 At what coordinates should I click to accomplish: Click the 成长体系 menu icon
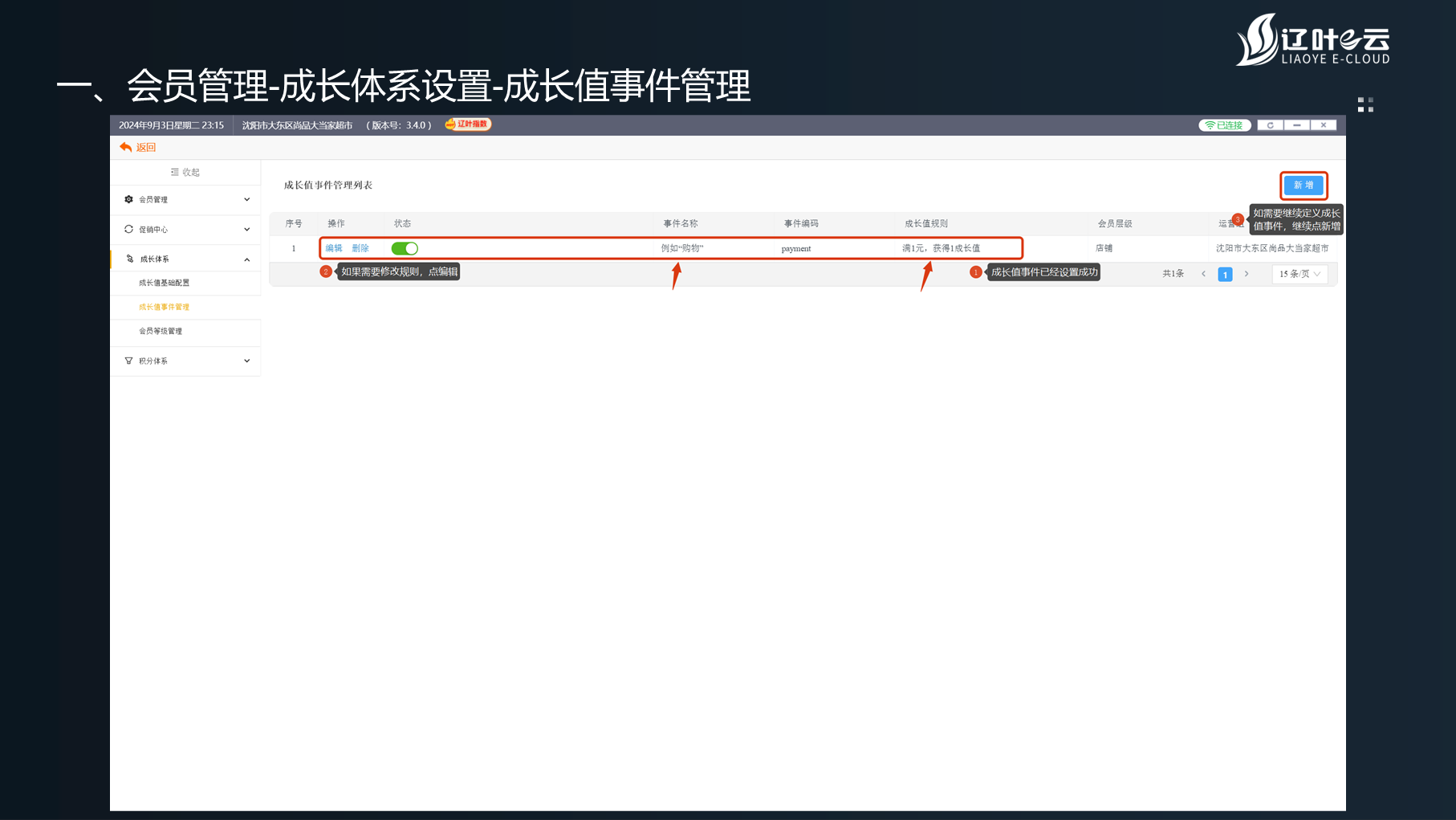point(130,259)
